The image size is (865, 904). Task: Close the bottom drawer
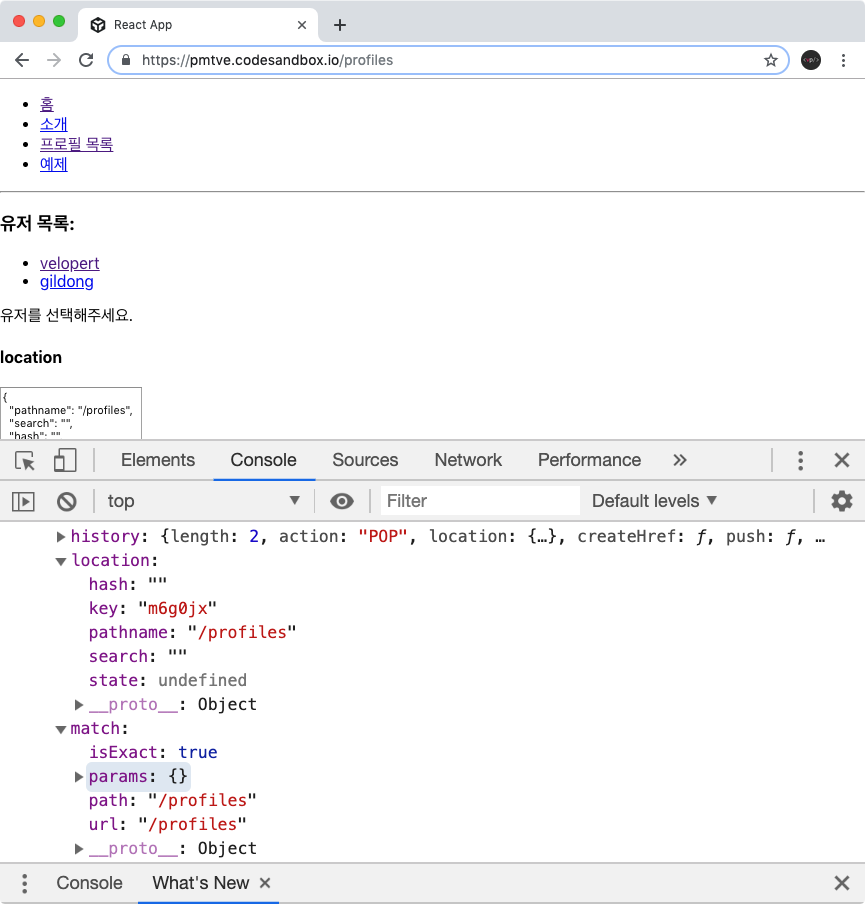842,883
